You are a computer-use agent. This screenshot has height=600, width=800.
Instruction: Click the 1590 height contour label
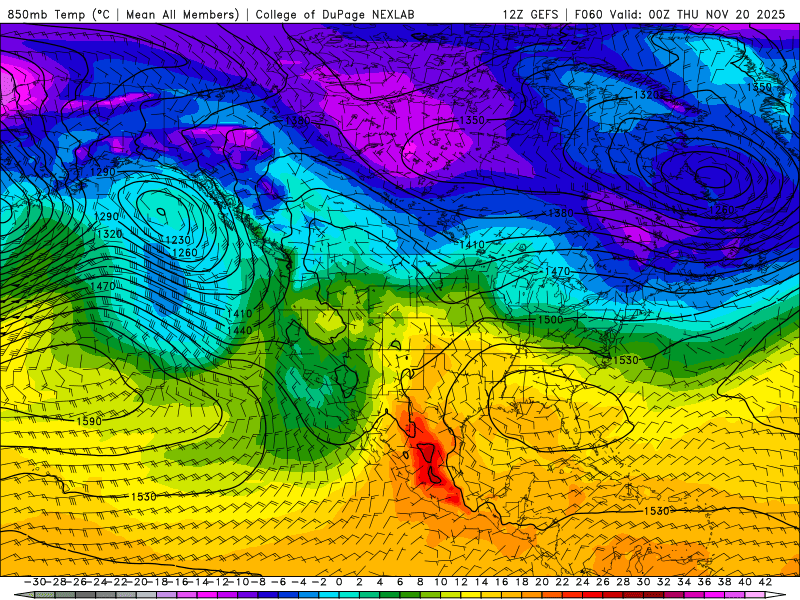(89, 421)
